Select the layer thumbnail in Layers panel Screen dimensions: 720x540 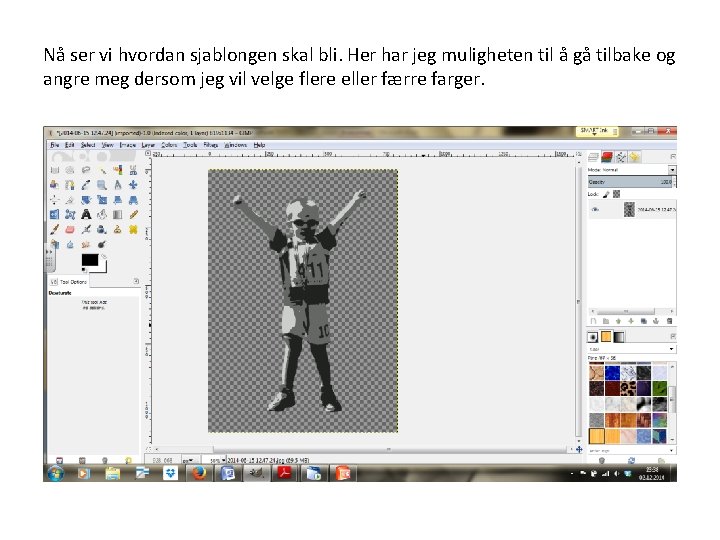[x=629, y=209]
